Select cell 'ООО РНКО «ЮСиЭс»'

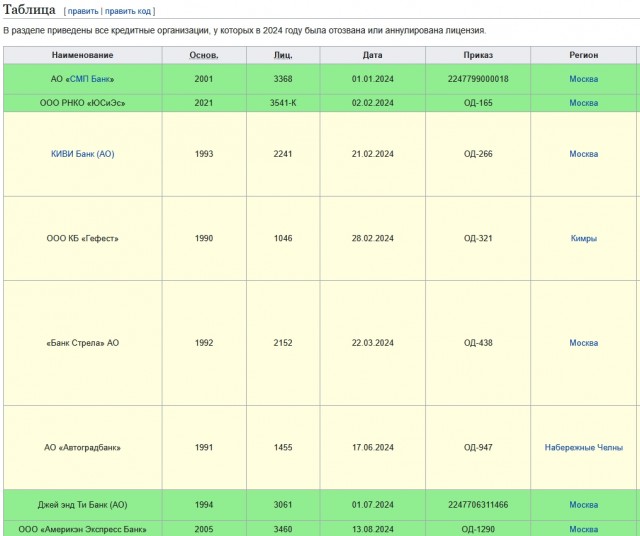click(82, 103)
